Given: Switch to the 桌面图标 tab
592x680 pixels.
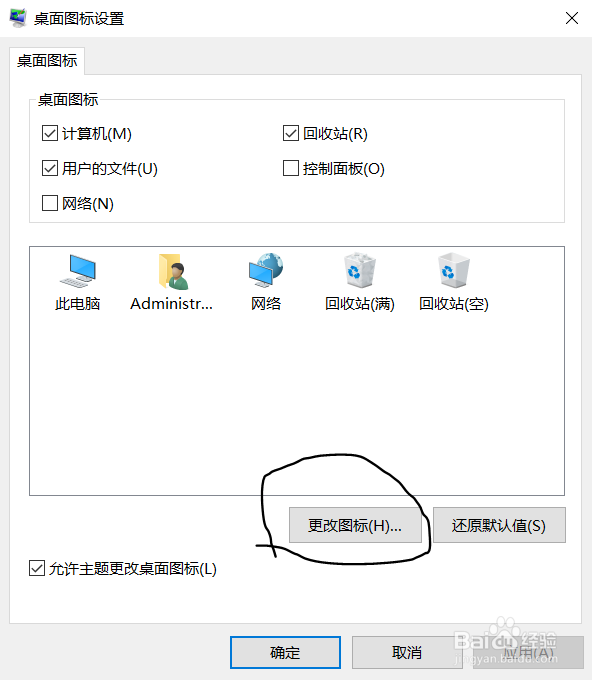Looking at the screenshot, I should tap(47, 61).
